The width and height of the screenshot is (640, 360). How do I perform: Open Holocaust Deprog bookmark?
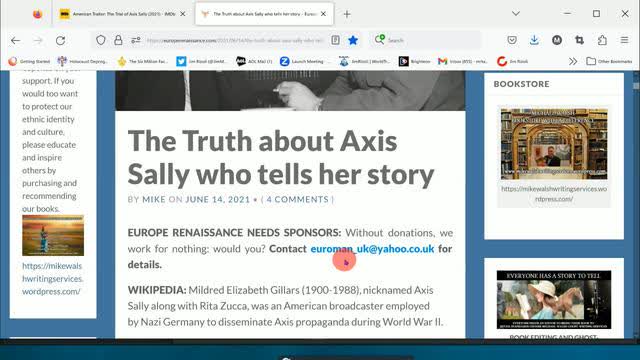click(x=83, y=61)
